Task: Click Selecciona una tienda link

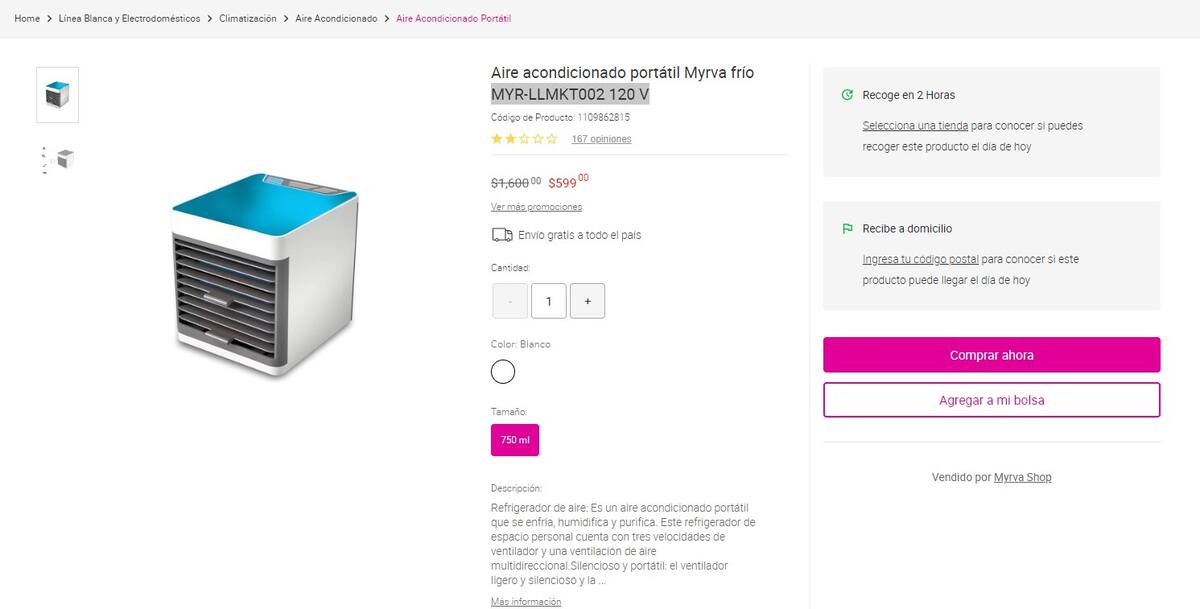Action: pos(915,126)
